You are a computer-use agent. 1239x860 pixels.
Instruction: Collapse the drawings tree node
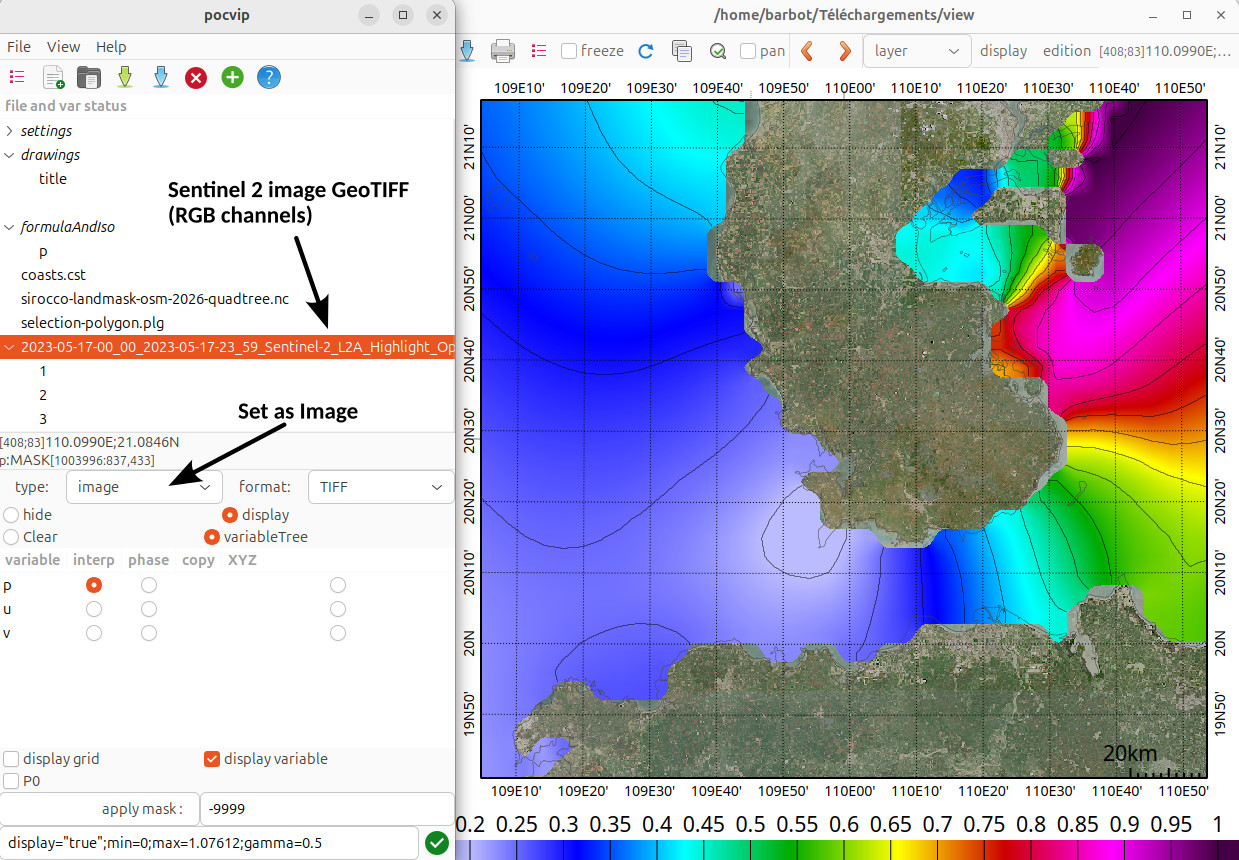[10, 155]
